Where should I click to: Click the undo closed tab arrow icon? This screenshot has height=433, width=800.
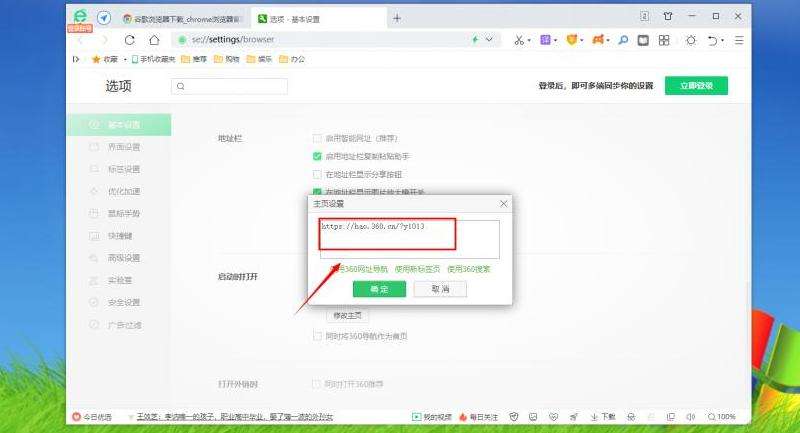point(713,40)
